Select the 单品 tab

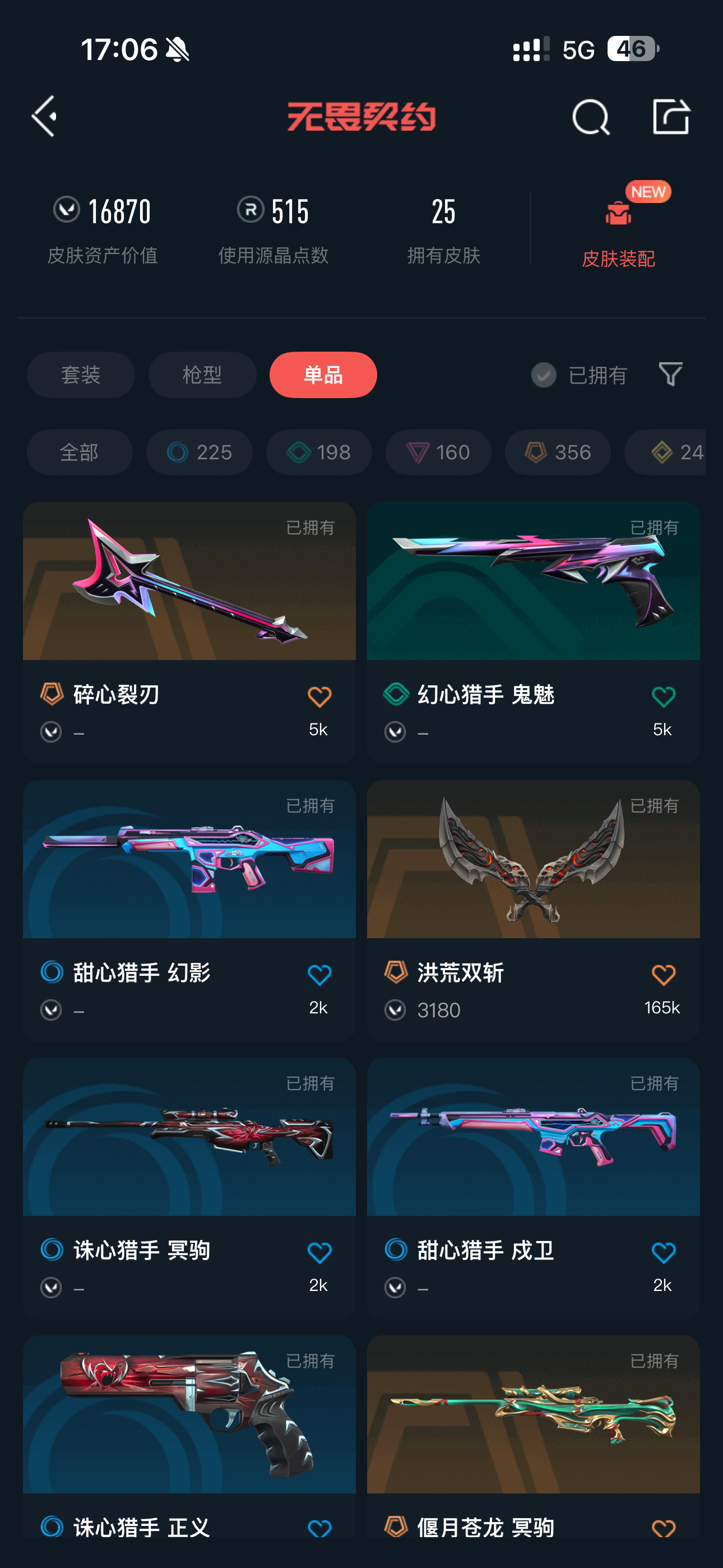pos(323,375)
